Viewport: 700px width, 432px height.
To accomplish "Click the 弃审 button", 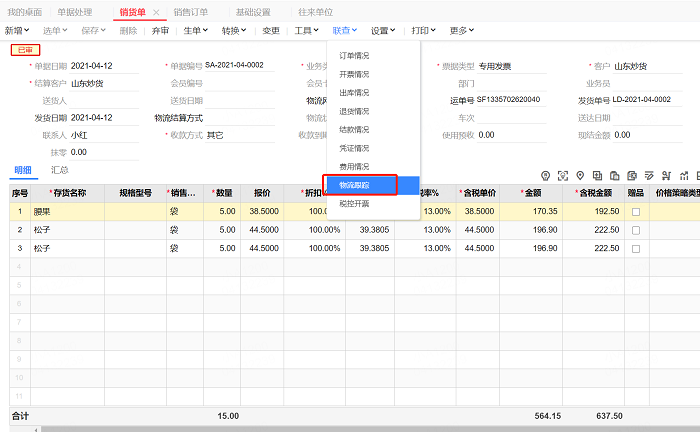I will point(160,31).
